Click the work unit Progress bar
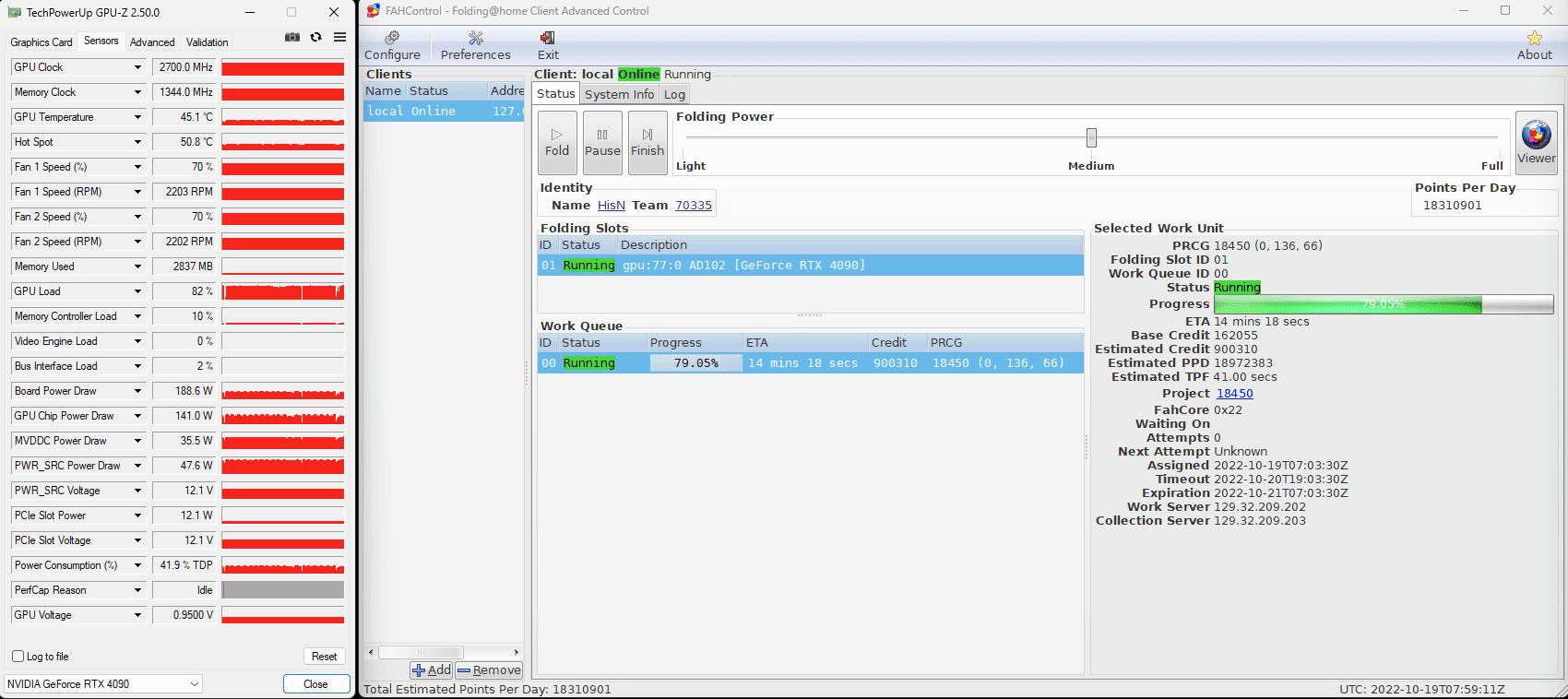The width and height of the screenshot is (1568, 699). [x=1384, y=304]
